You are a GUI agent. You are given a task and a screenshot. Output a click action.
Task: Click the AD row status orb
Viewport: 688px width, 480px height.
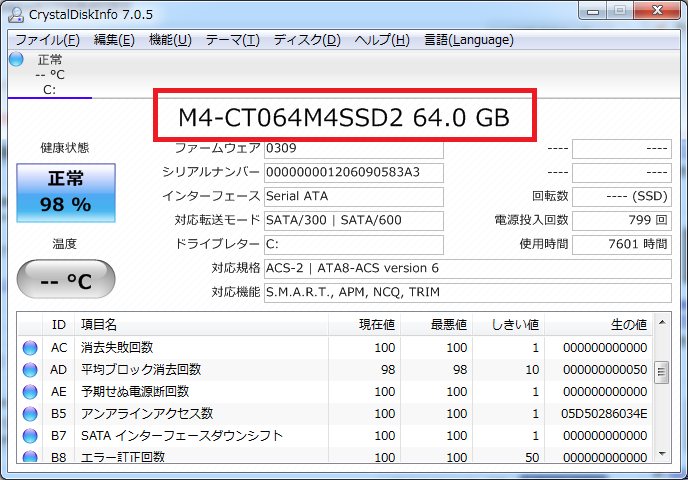coord(30,369)
